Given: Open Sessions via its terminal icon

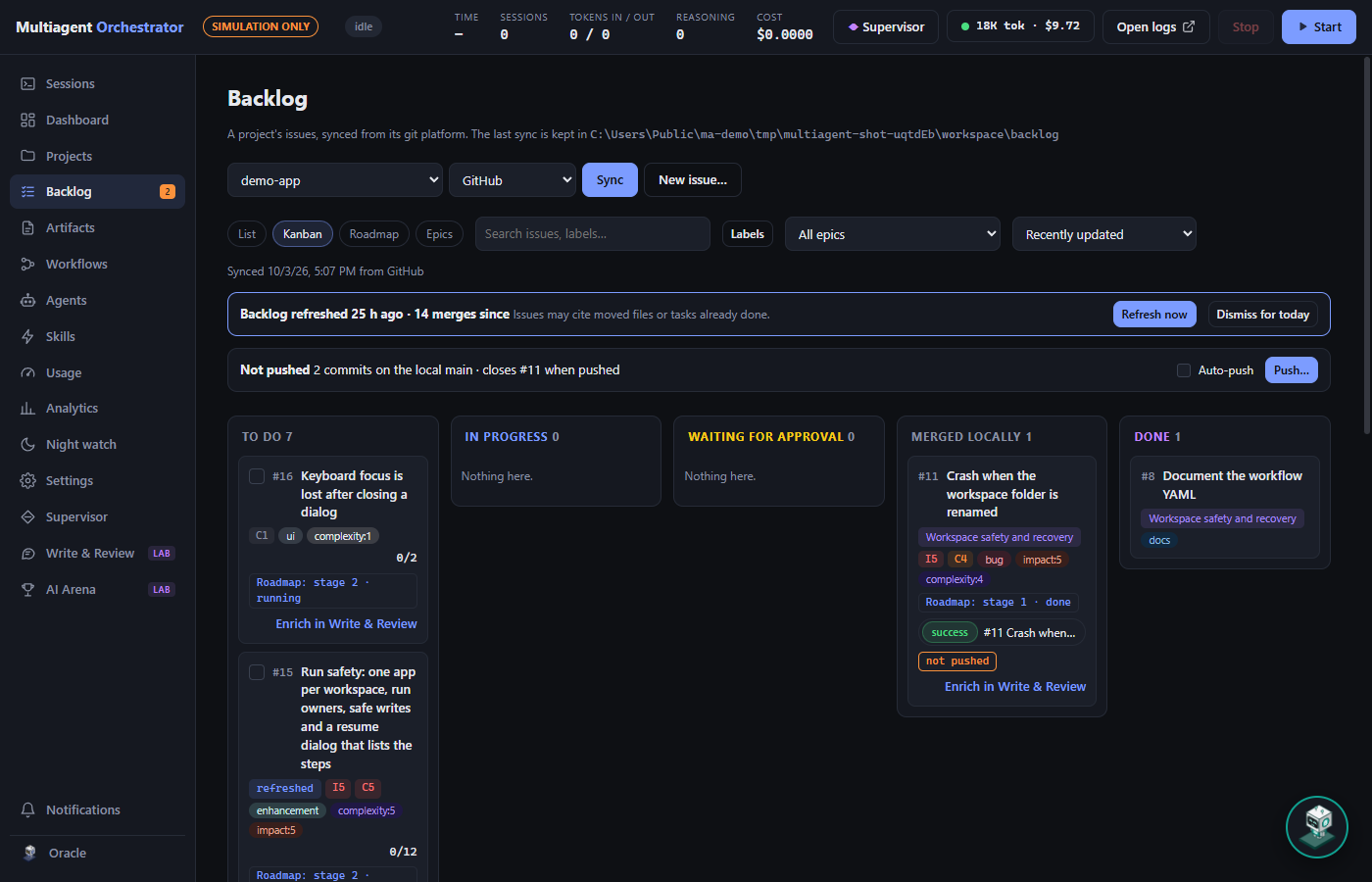Looking at the screenshot, I should pyautogui.click(x=27, y=84).
